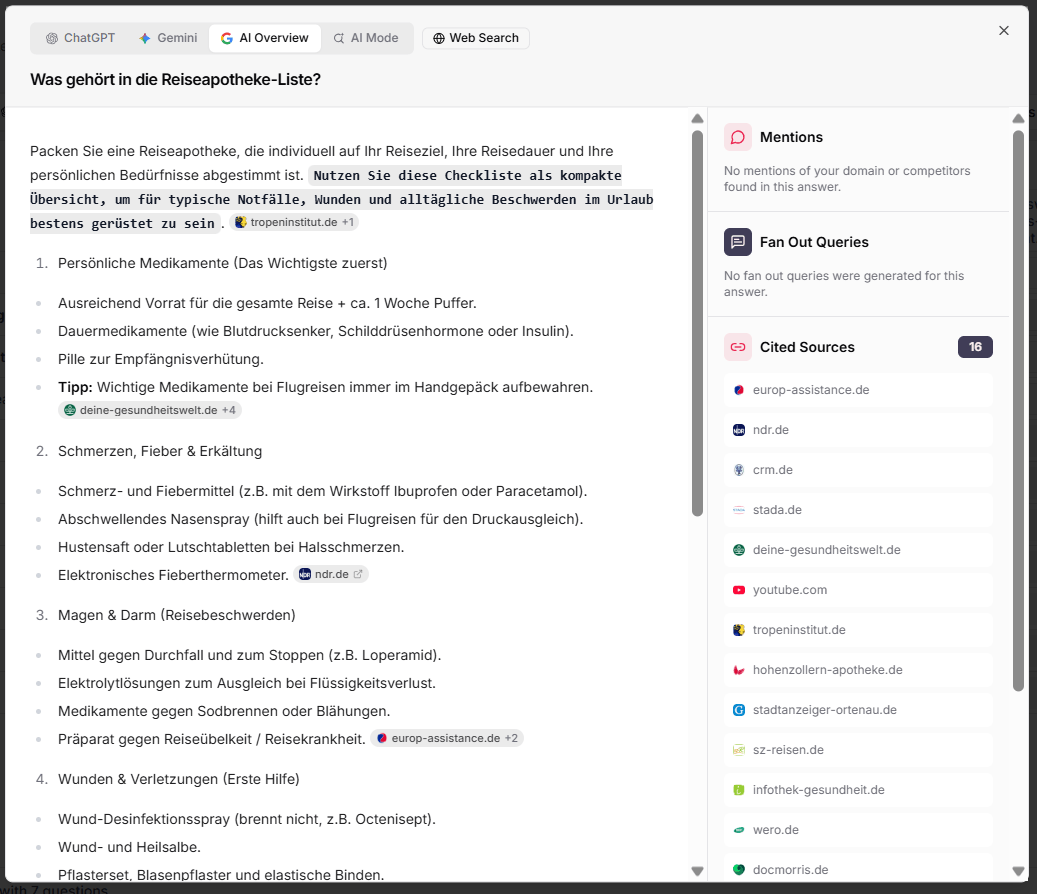This screenshot has height=894, width=1037.
Task: Click the Cited Sources link icon
Action: [x=737, y=347]
